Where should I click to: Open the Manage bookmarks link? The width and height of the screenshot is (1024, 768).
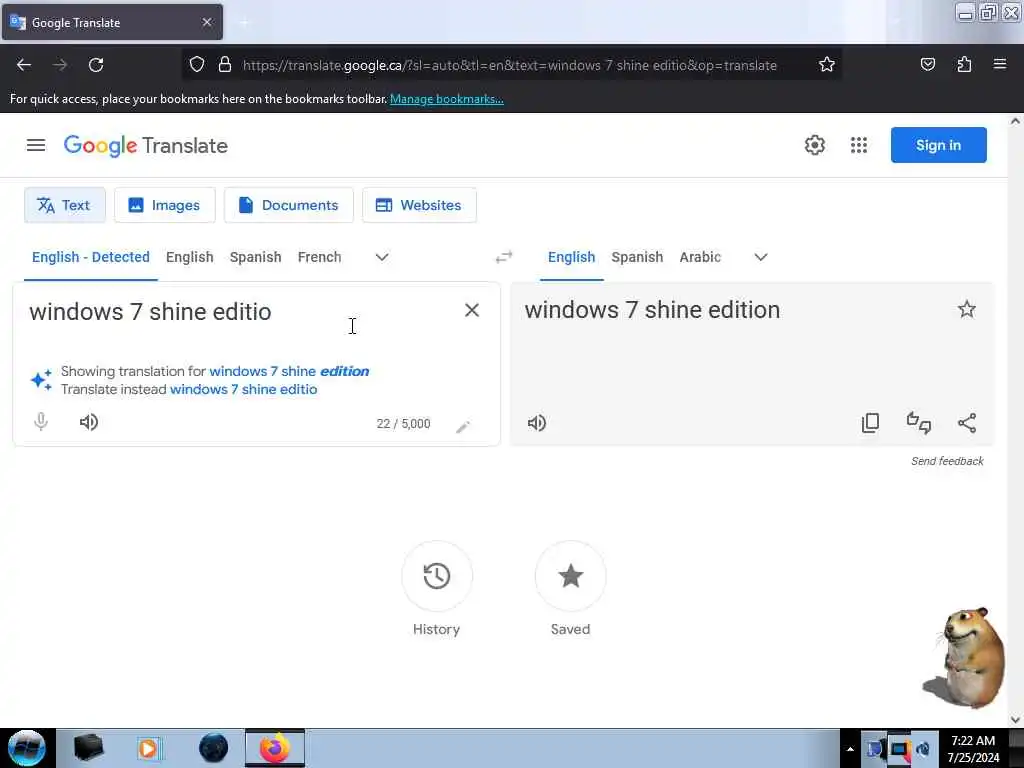click(447, 99)
